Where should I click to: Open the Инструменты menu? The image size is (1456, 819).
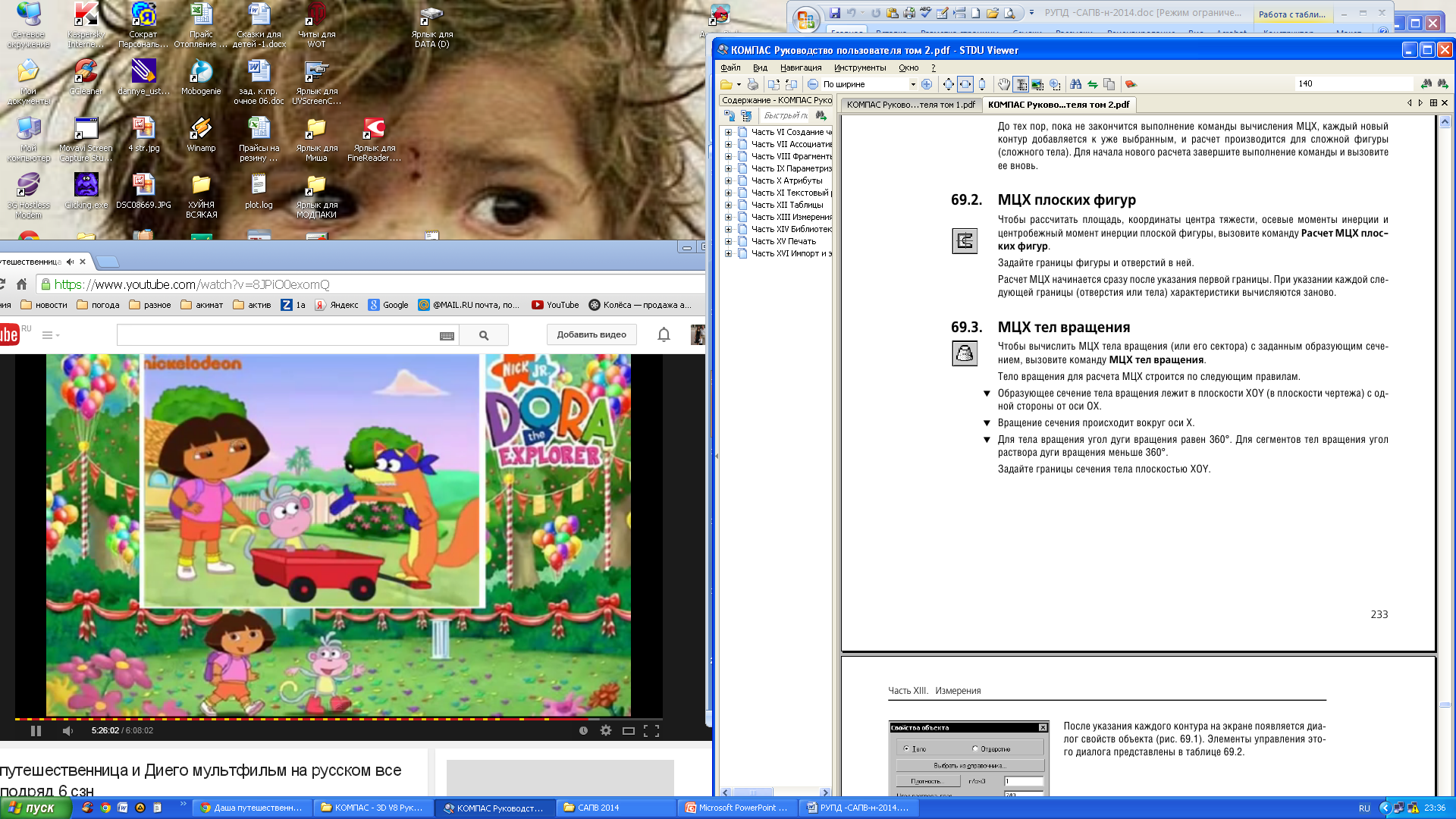860,67
